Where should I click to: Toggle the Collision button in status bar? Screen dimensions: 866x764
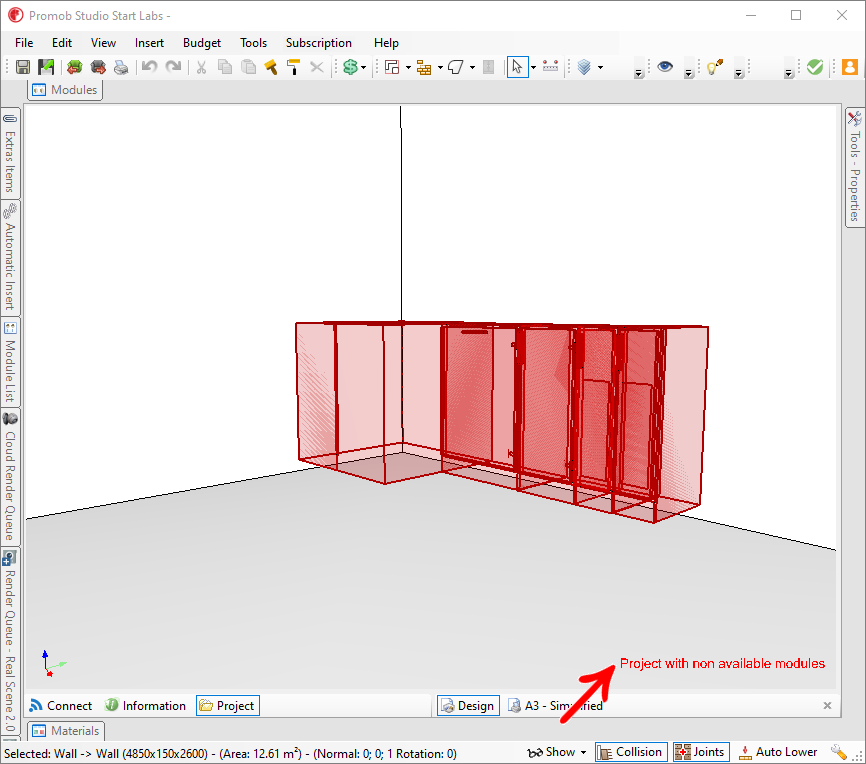[631, 752]
